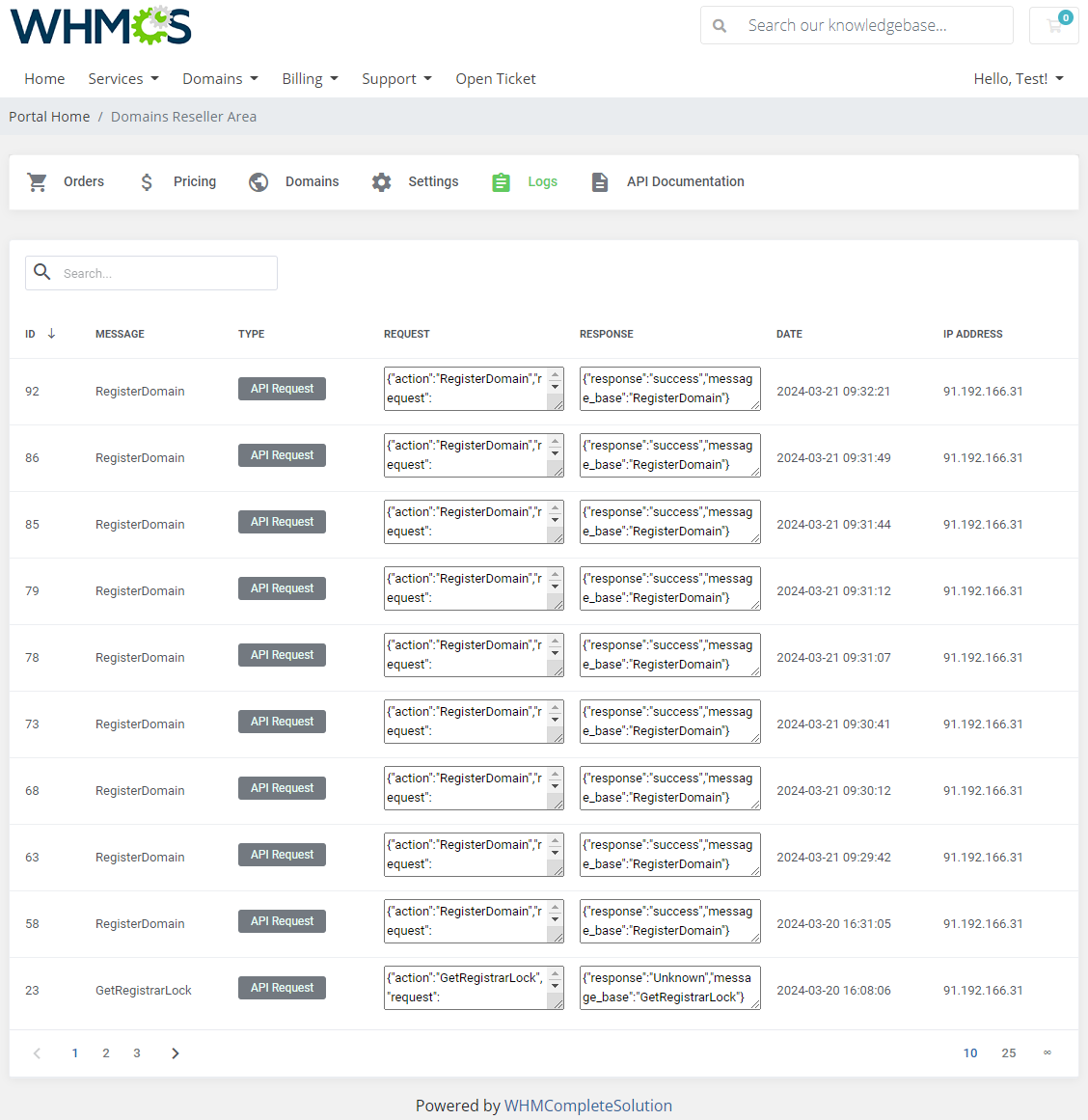Open the cart showing 0 items
Viewport: 1088px width, 1120px height.
[x=1053, y=25]
